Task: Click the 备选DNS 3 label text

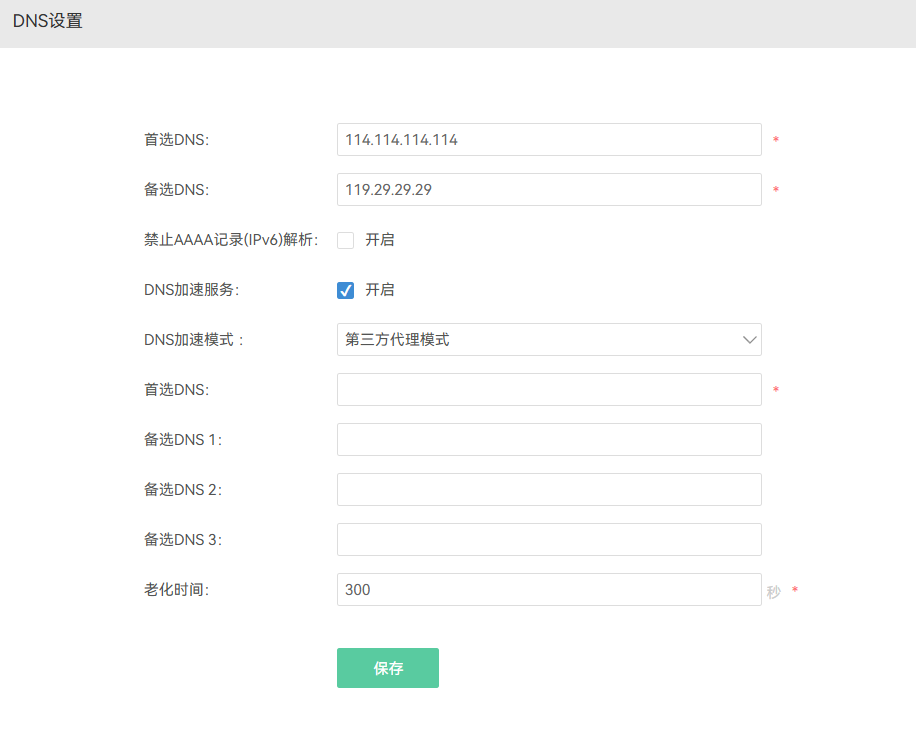Action: 183,540
